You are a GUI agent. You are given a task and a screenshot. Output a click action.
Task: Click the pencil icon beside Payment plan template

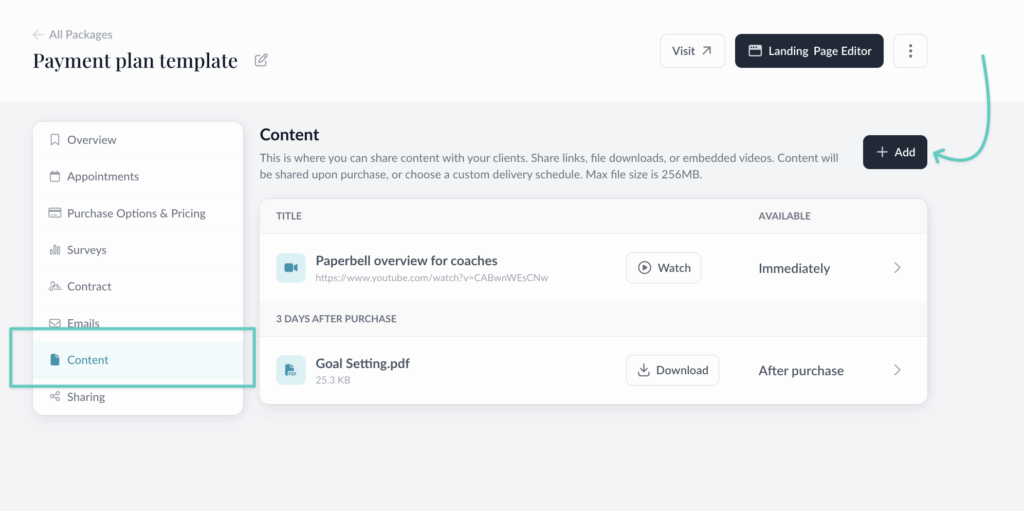(261, 60)
